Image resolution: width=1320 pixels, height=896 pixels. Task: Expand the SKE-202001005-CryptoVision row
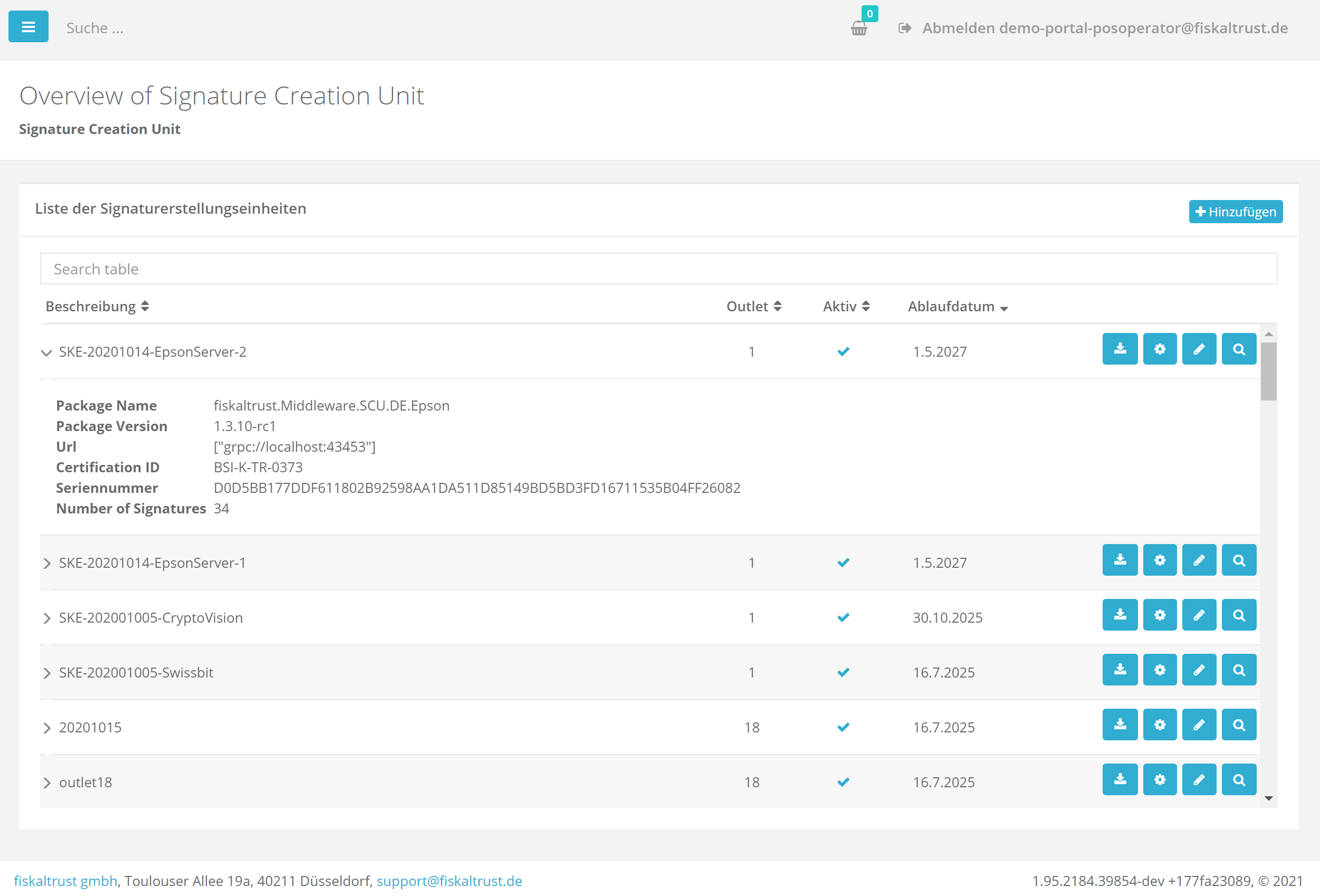tap(46, 618)
